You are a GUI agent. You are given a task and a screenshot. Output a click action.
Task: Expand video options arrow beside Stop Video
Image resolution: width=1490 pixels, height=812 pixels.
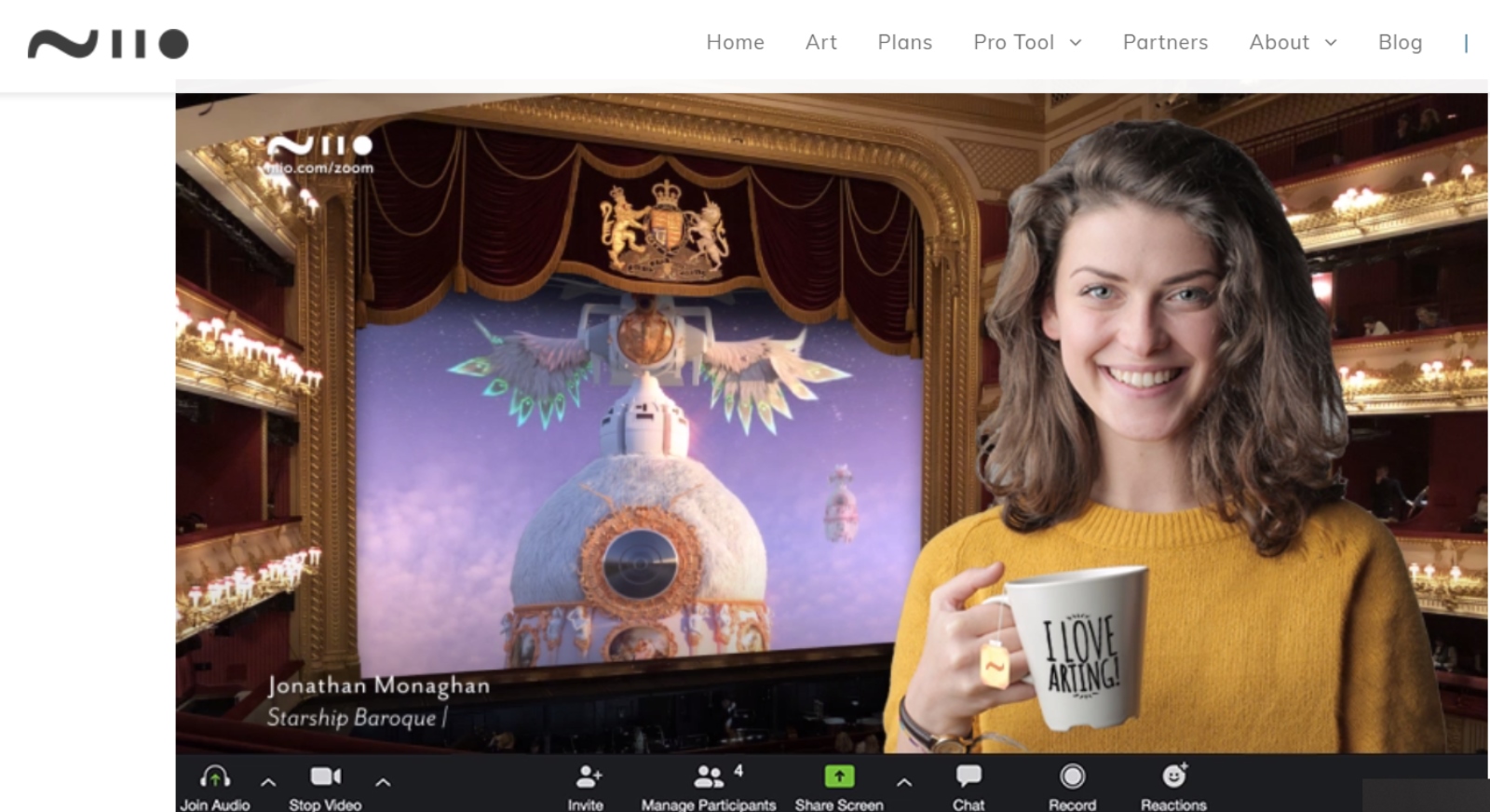click(383, 782)
